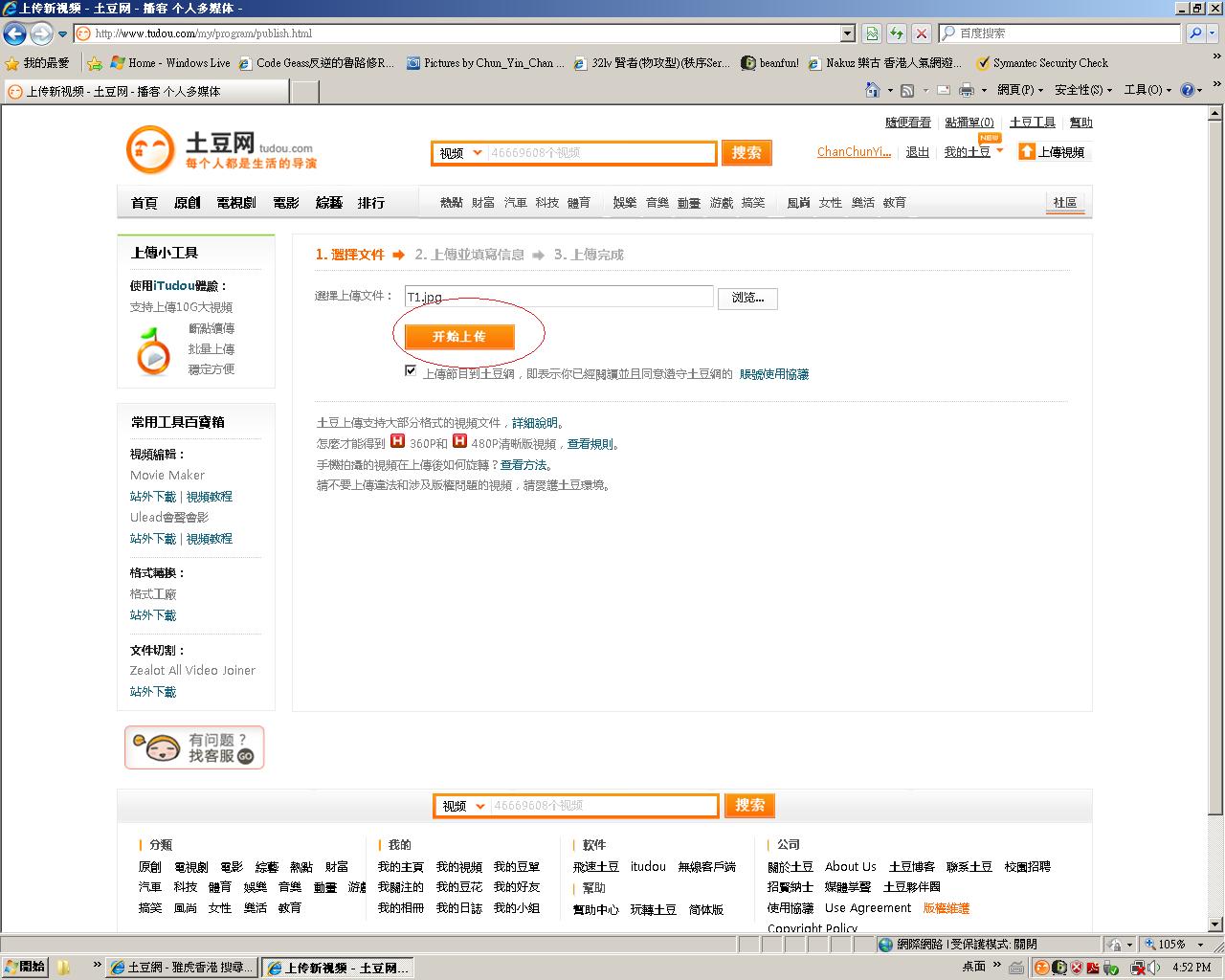Image resolution: width=1225 pixels, height=980 pixels.
Task: Click the orange 开始上传 upload button
Action: pyautogui.click(x=459, y=337)
